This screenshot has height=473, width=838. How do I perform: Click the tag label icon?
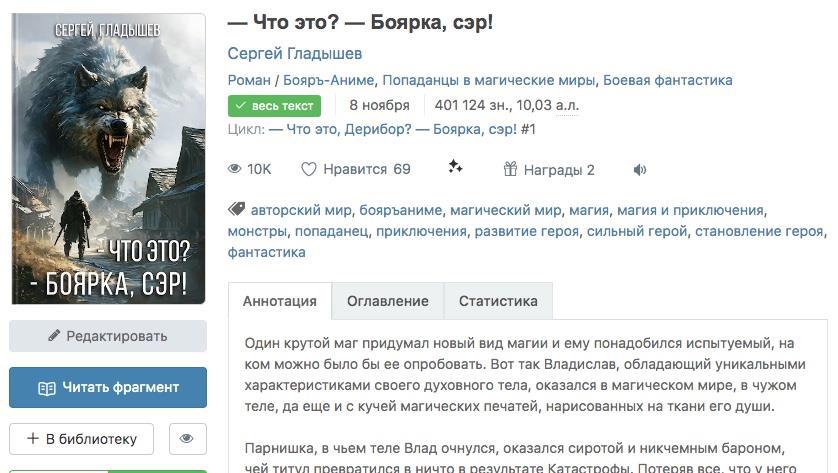(x=236, y=209)
